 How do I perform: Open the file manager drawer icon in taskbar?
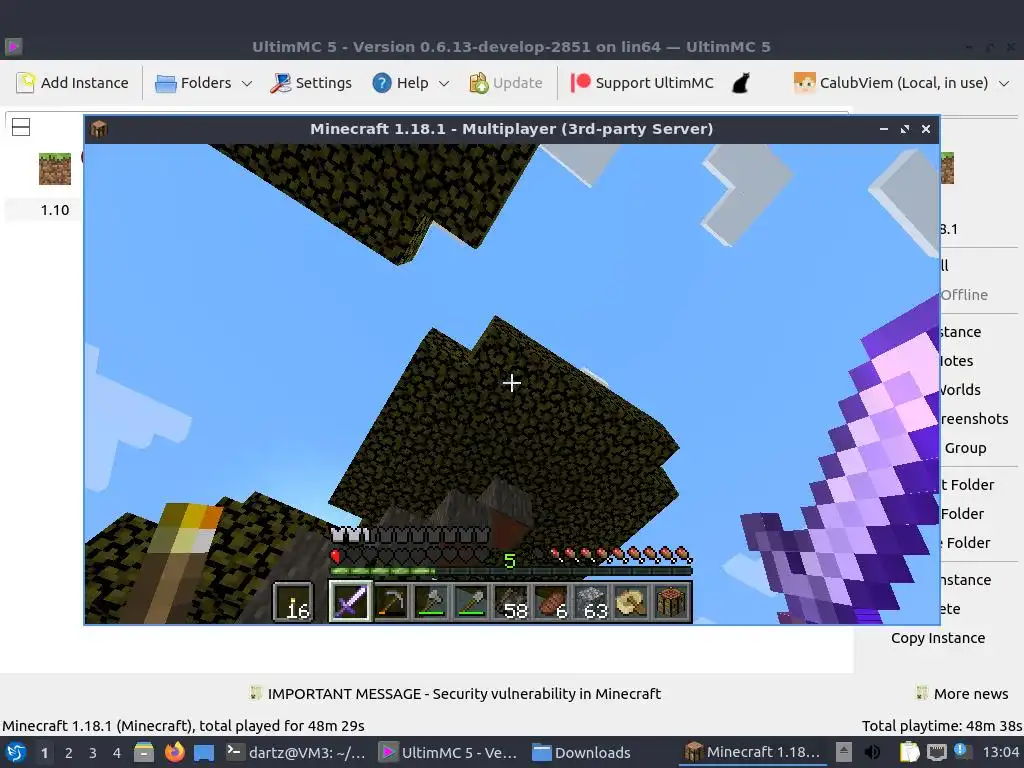(144, 753)
